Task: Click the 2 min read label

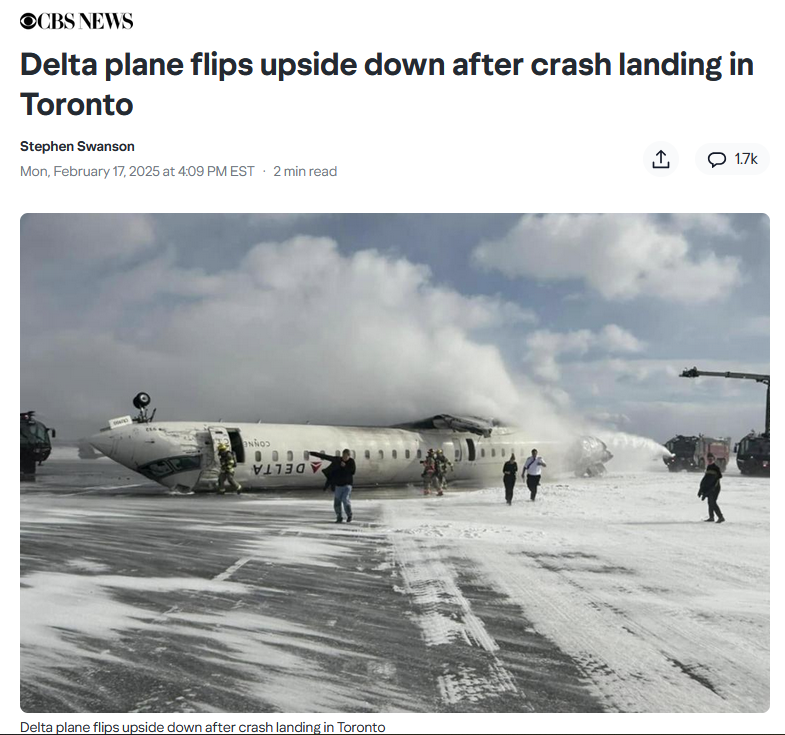Action: pos(305,171)
